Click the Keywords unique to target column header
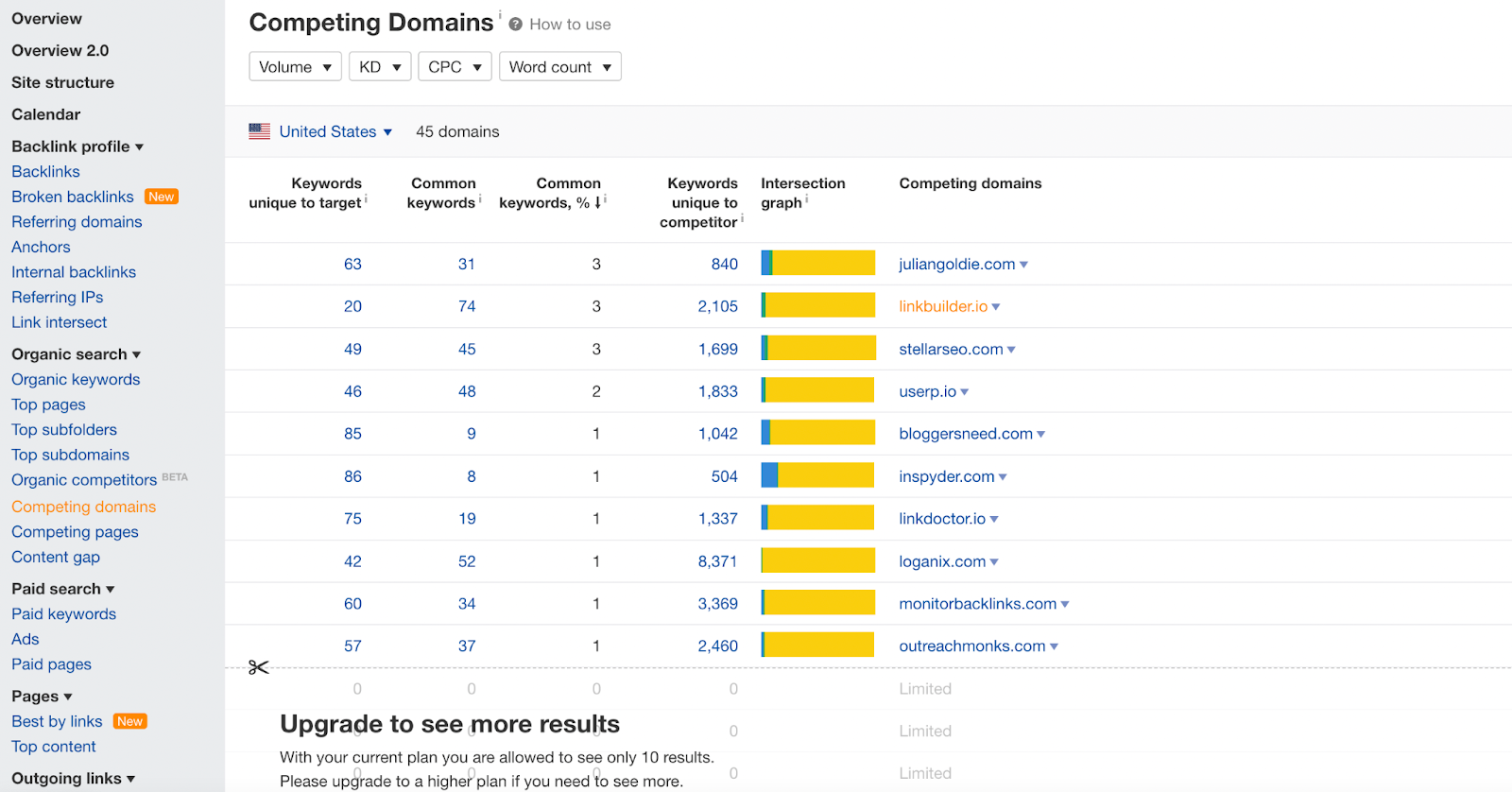Image resolution: width=1512 pixels, height=792 pixels. tap(305, 193)
